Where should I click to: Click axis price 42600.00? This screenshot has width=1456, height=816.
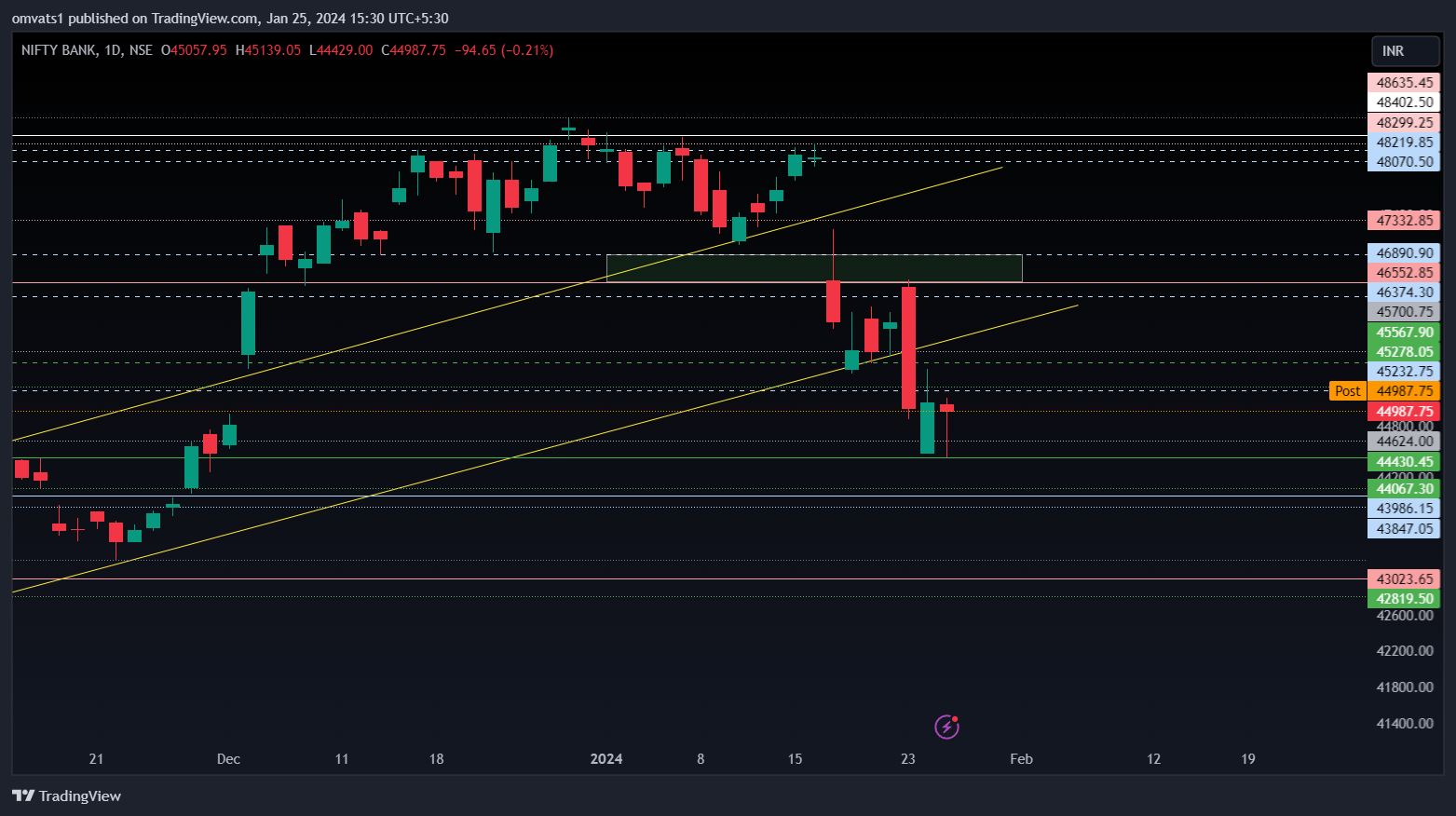click(1405, 616)
